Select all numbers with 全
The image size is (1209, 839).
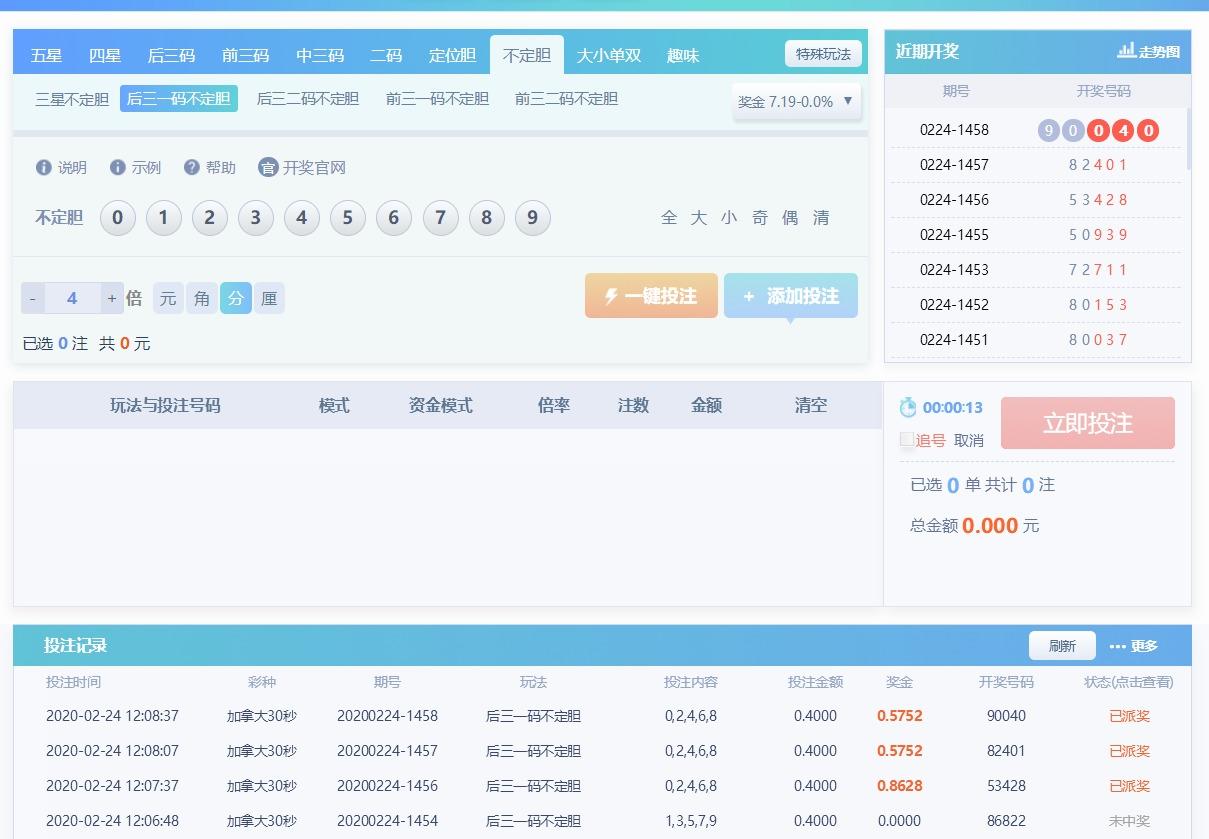coord(669,218)
